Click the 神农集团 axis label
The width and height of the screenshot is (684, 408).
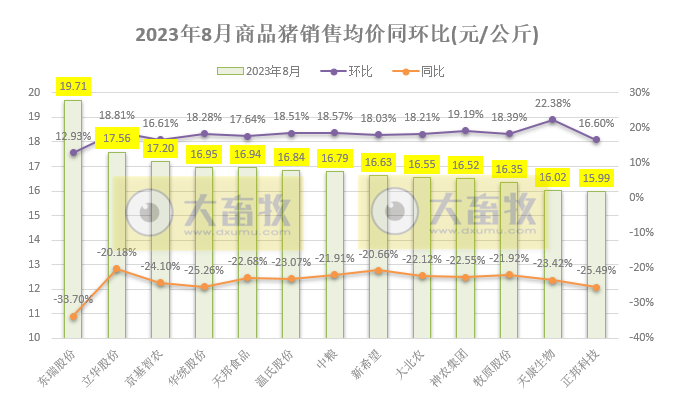point(449,368)
